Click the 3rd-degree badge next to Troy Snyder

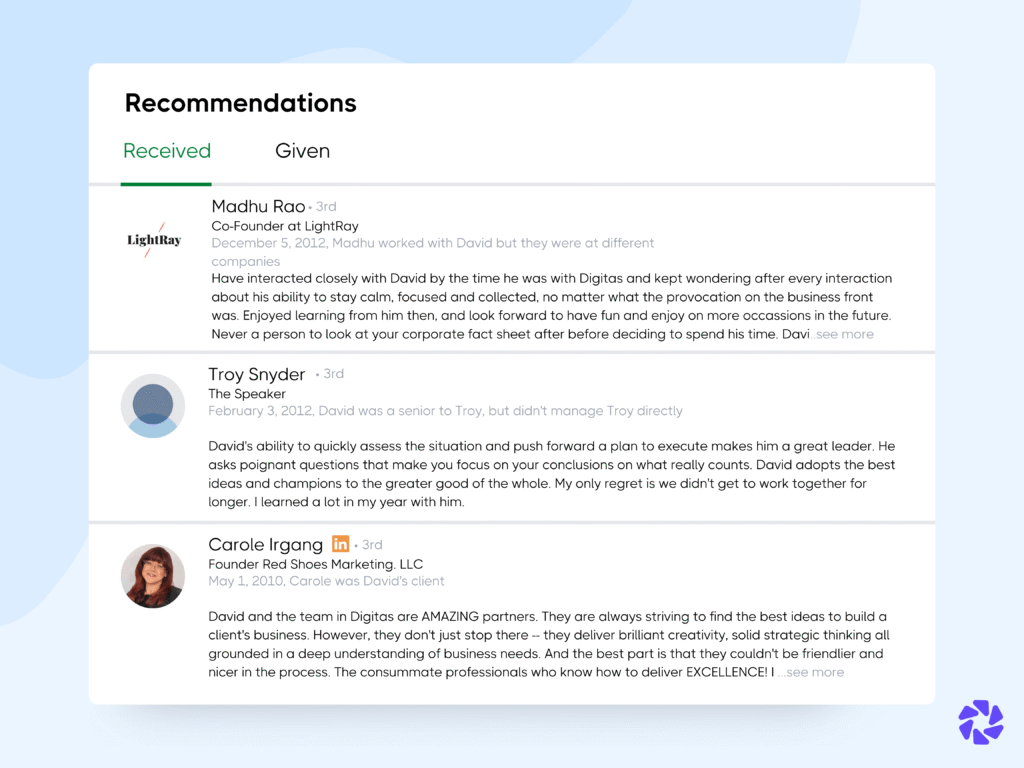pos(332,374)
